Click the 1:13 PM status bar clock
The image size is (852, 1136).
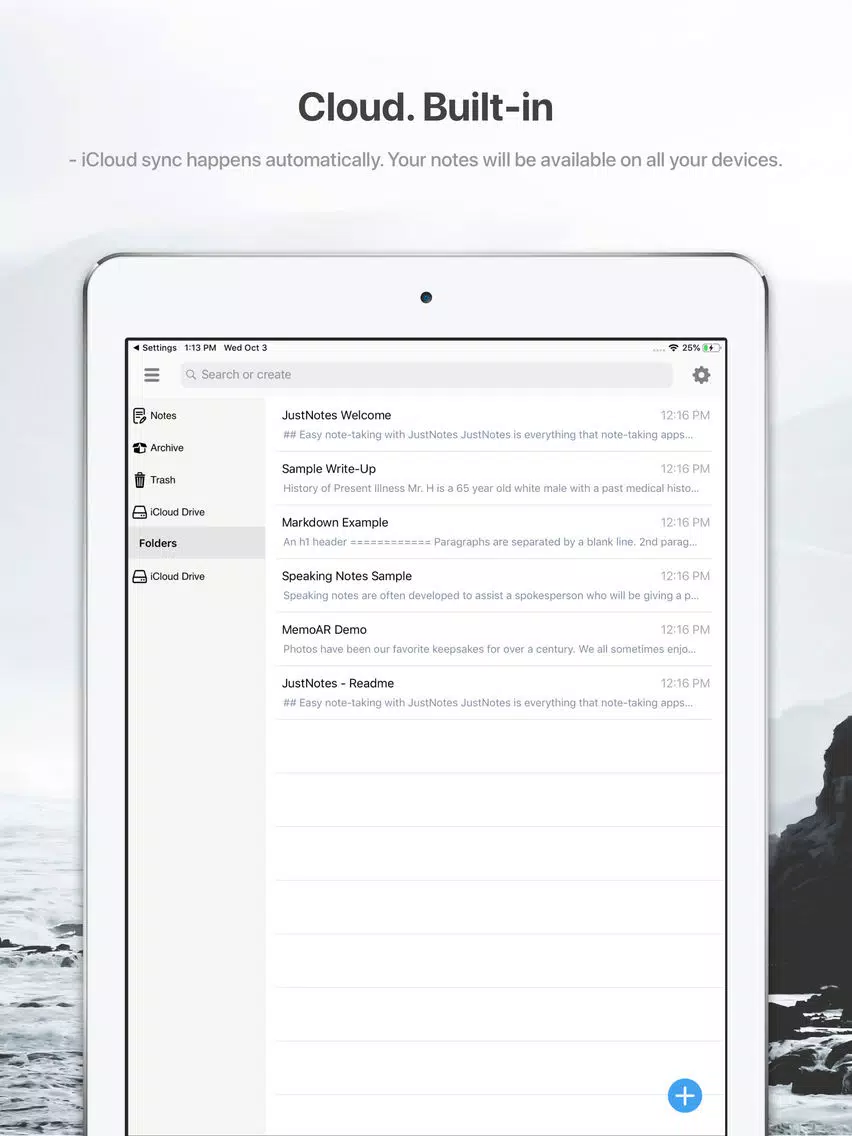[x=200, y=348]
